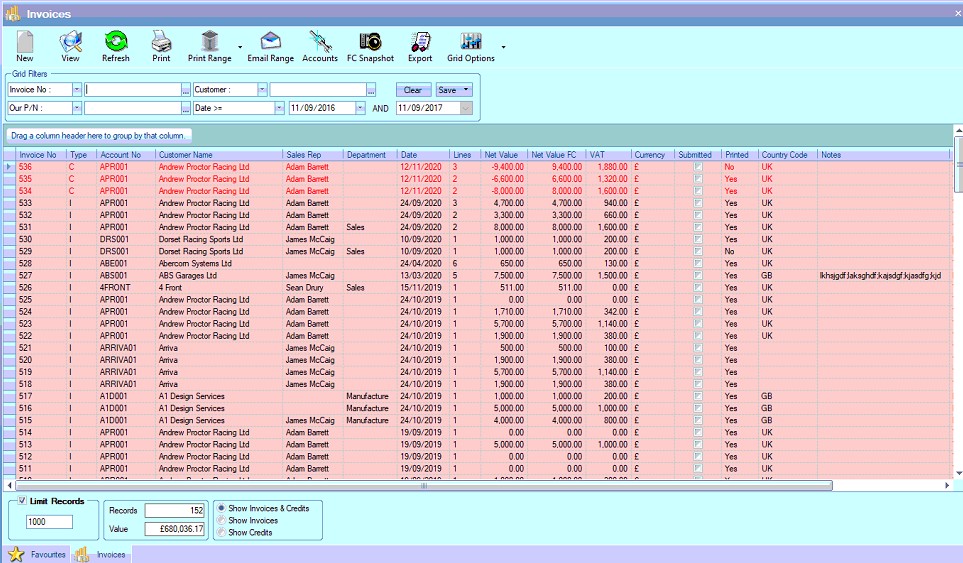Image resolution: width=963 pixels, height=563 pixels.
Task: Select the Show Invoices radio button
Action: click(222, 520)
